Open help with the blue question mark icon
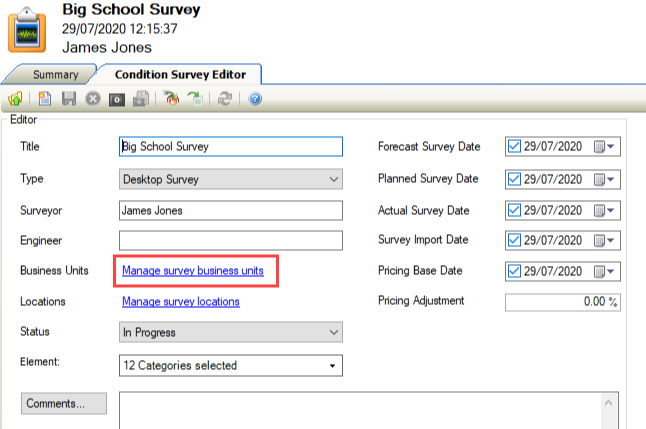 255,99
